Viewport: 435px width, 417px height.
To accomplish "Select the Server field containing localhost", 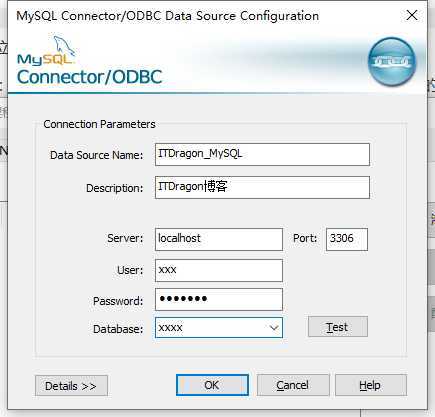I will tap(219, 239).
